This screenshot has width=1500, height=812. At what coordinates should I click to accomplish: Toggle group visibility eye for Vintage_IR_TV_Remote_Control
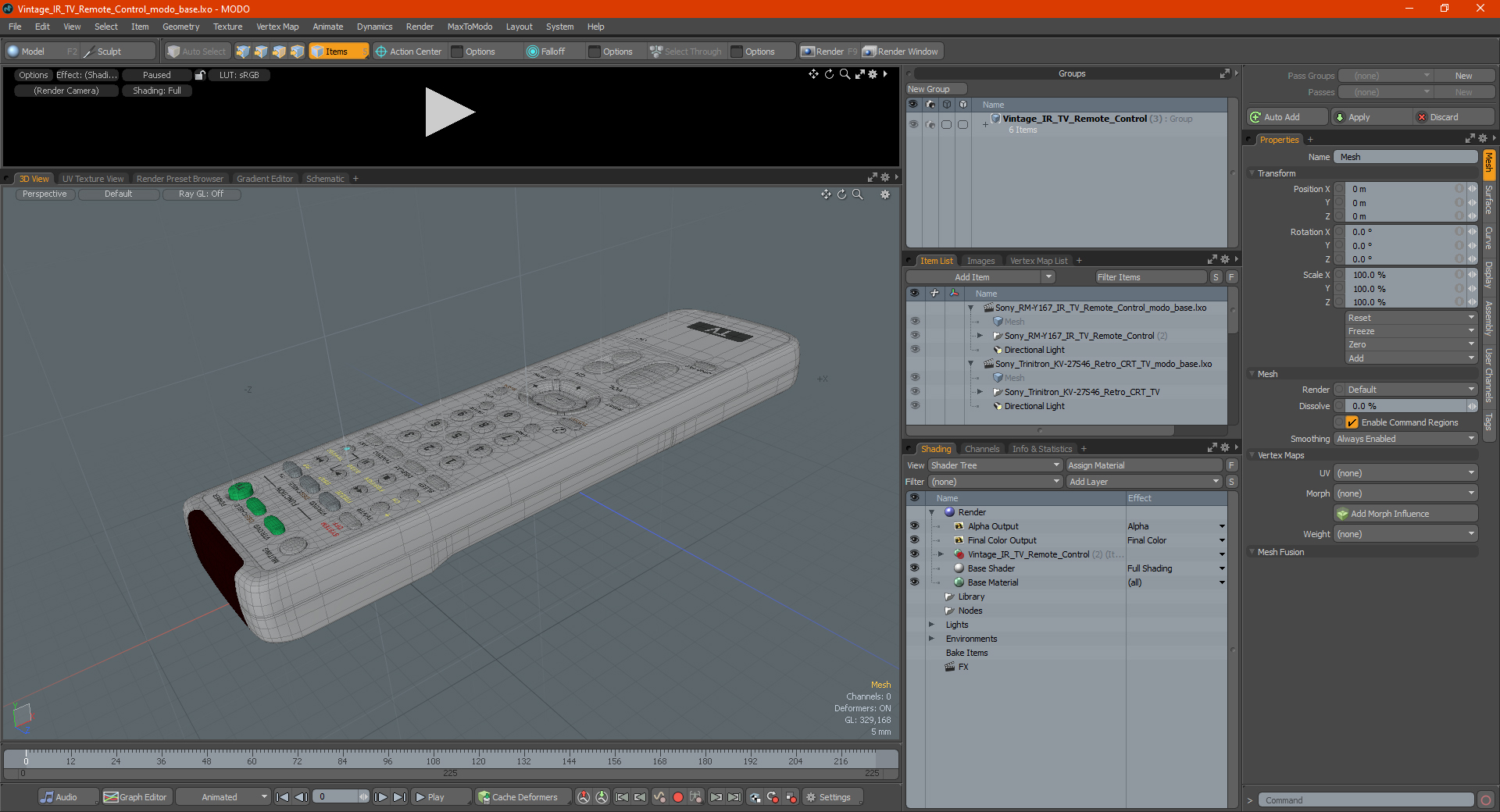(913, 124)
